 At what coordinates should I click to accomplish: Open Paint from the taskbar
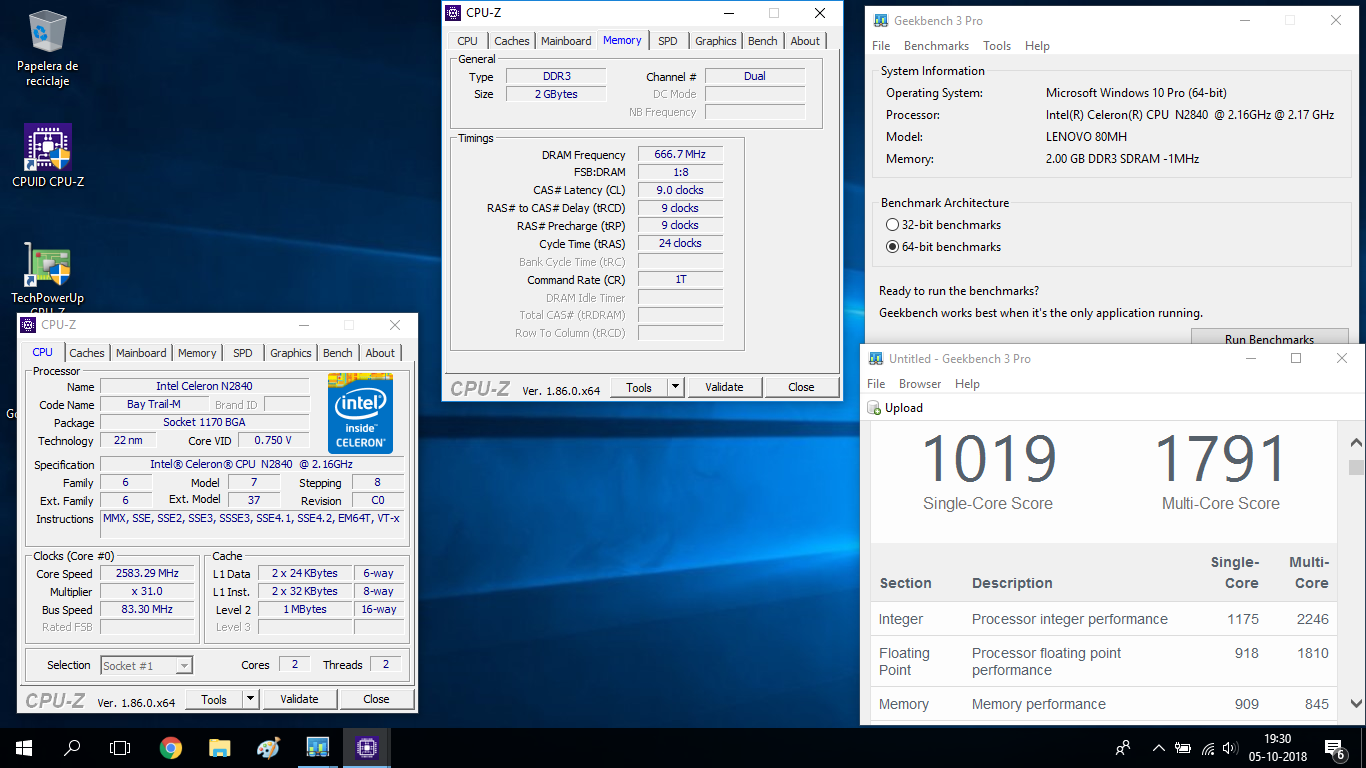268,747
